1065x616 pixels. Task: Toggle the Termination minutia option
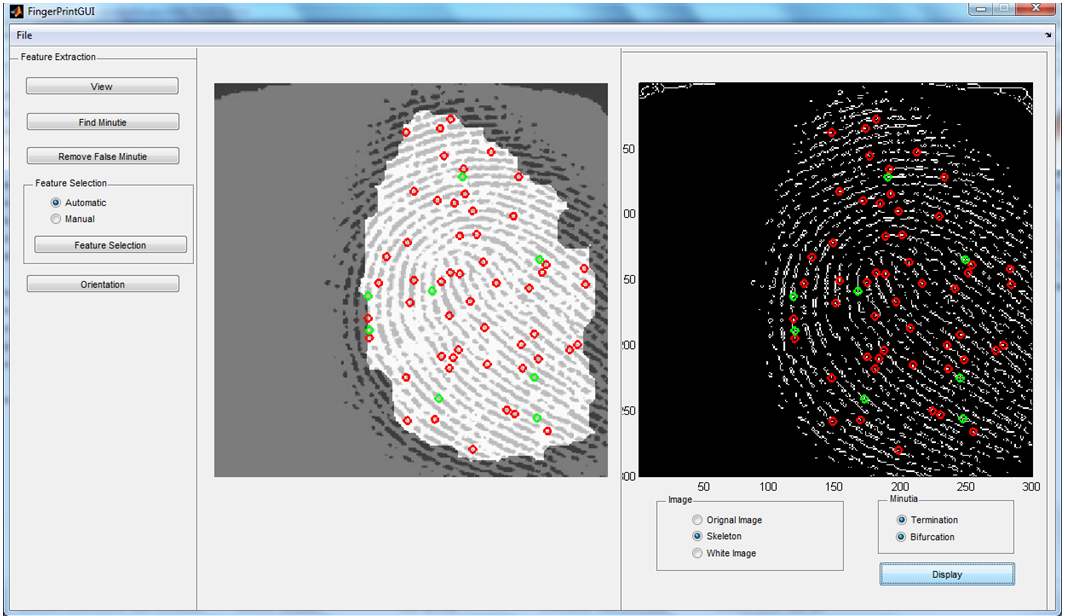point(902,520)
